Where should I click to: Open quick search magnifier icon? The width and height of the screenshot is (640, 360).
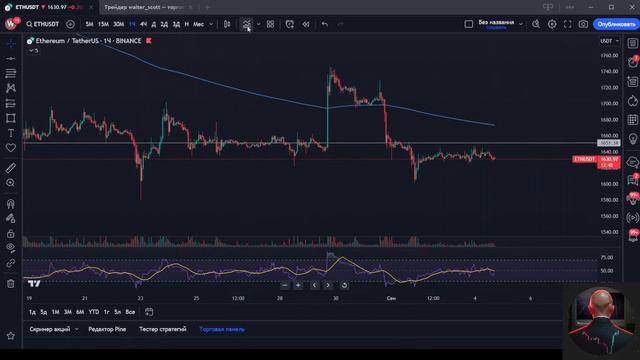536,24
